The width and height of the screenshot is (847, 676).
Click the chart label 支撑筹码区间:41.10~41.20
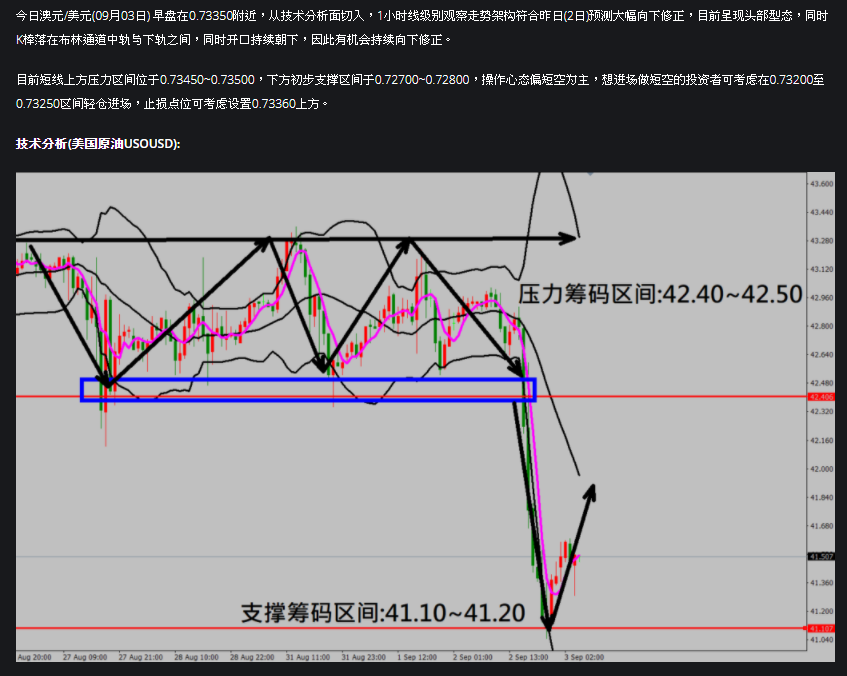point(383,613)
